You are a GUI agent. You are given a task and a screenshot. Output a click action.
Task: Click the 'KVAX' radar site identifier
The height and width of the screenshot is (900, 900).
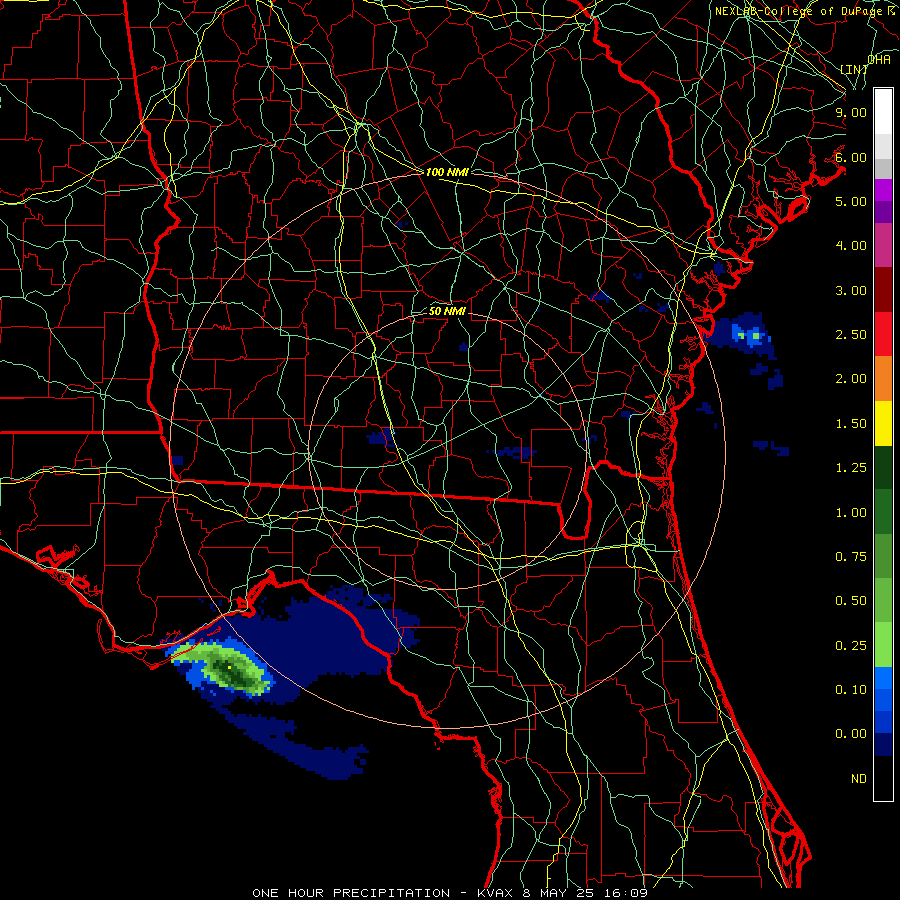[x=496, y=893]
